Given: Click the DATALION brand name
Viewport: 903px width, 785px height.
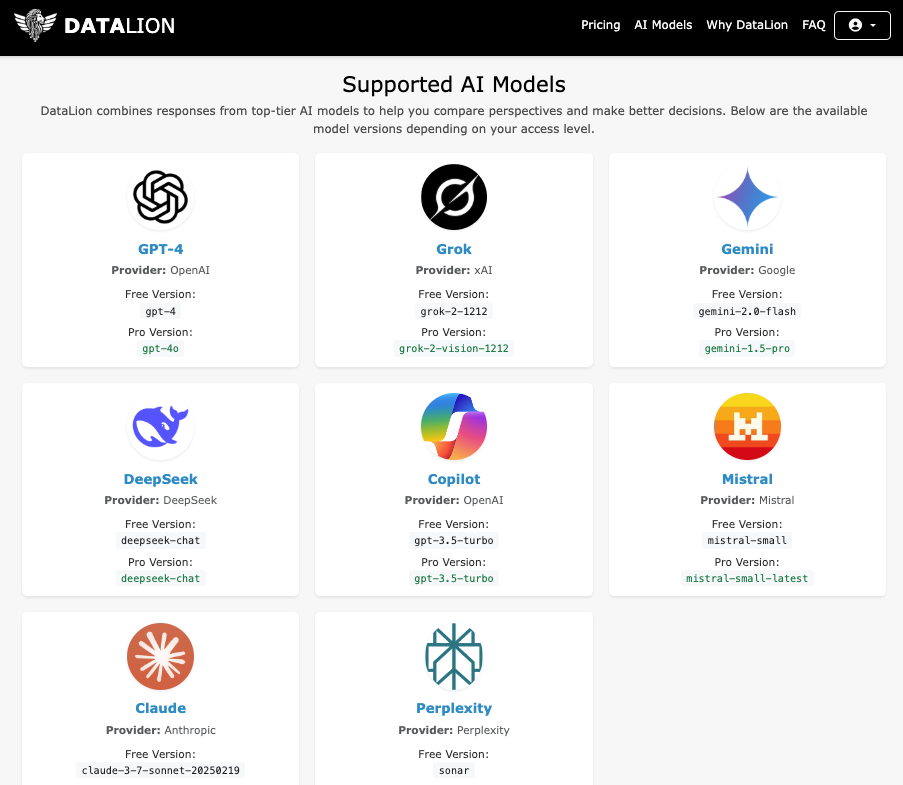Looking at the screenshot, I should click(x=119, y=26).
